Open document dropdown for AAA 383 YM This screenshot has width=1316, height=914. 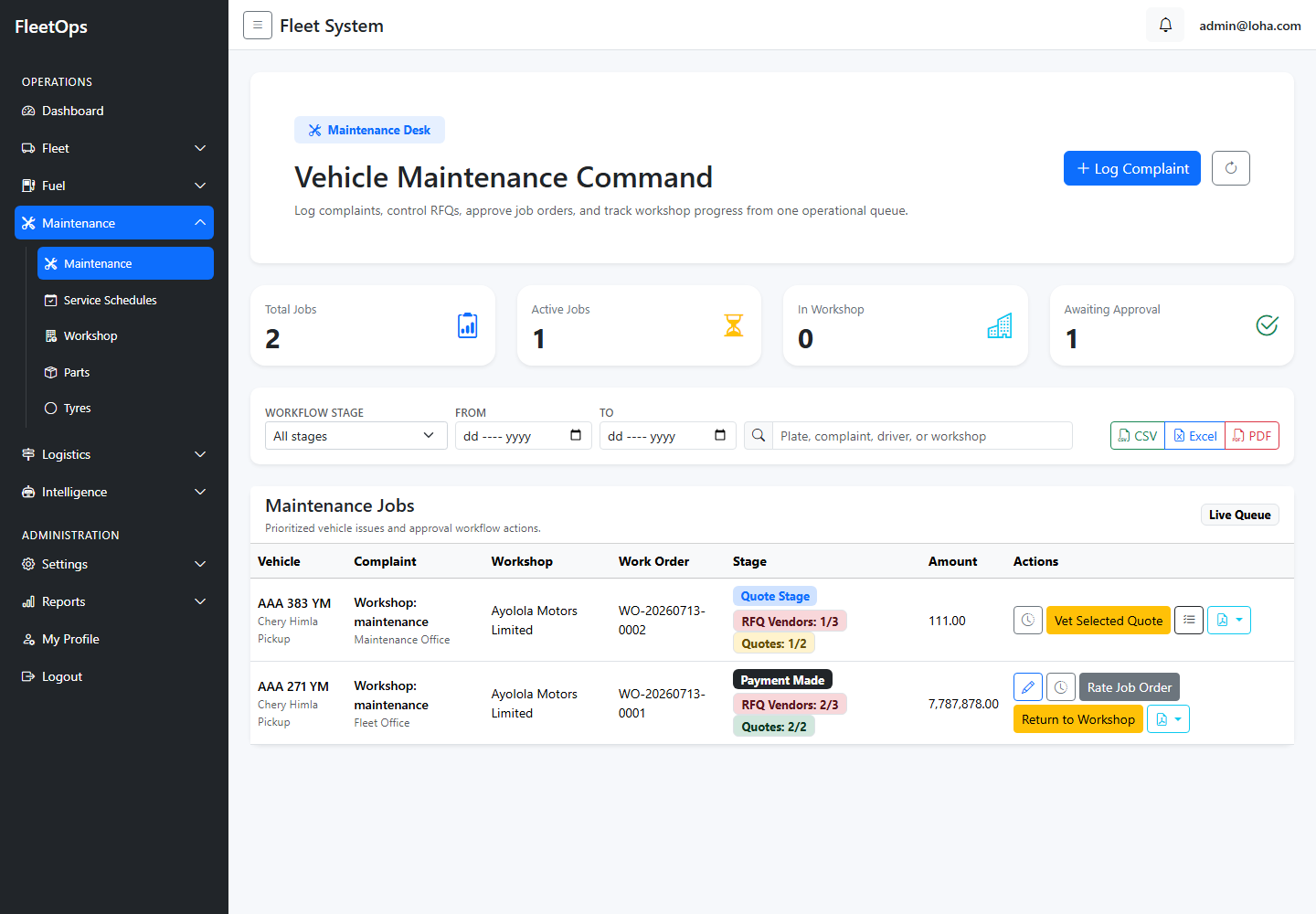[x=1229, y=621]
